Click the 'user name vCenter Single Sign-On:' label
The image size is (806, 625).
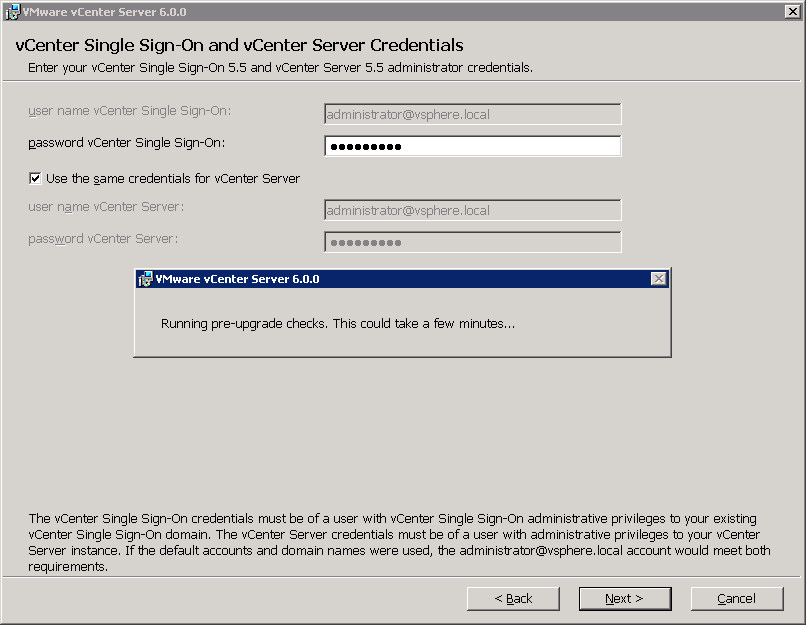click(129, 111)
